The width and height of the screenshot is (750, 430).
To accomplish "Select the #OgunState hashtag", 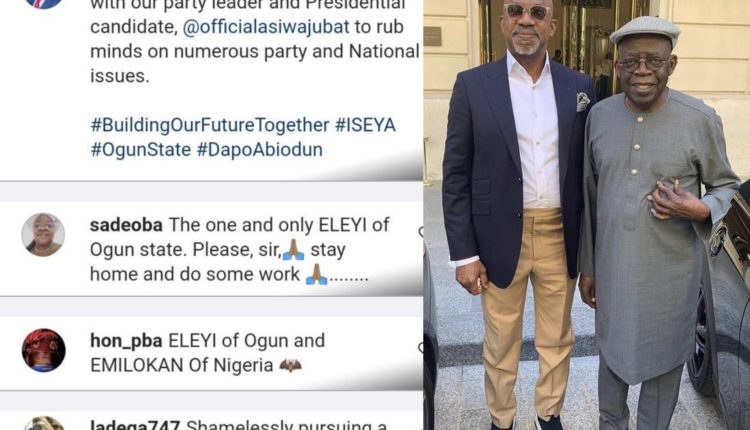I will pos(141,150).
